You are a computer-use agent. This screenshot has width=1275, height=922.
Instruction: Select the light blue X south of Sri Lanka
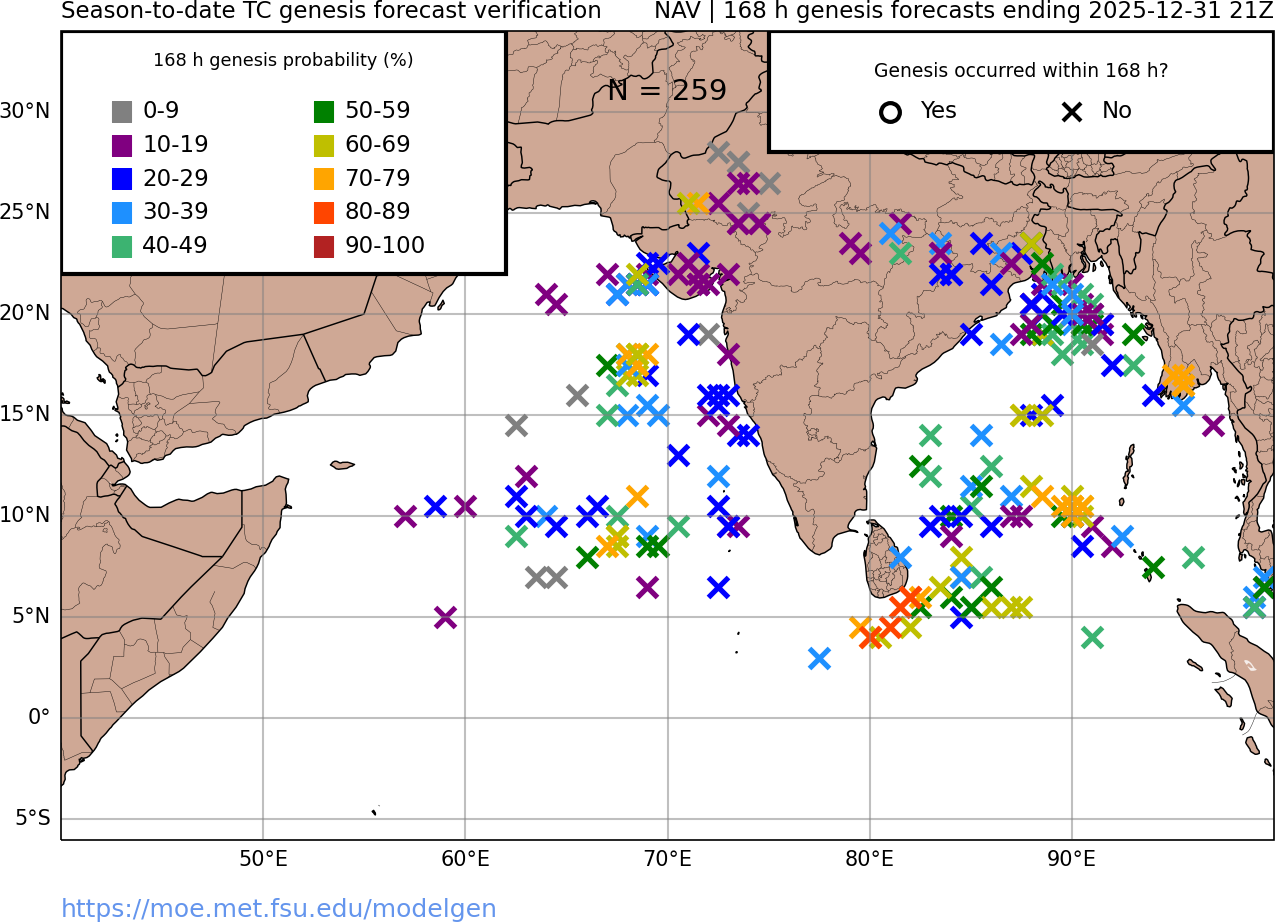(819, 658)
